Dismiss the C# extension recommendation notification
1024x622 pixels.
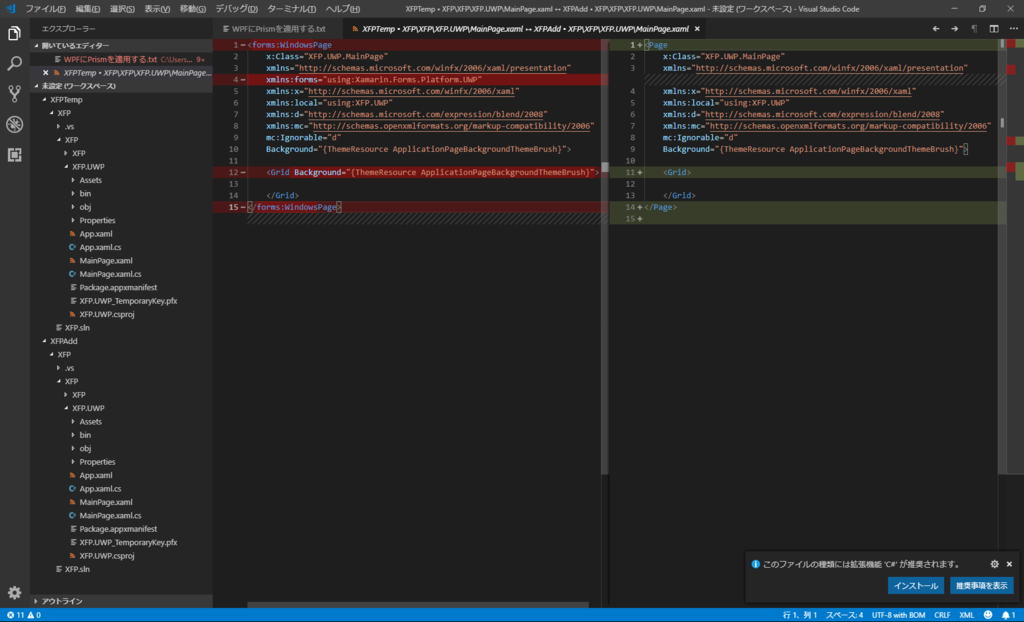1010,564
